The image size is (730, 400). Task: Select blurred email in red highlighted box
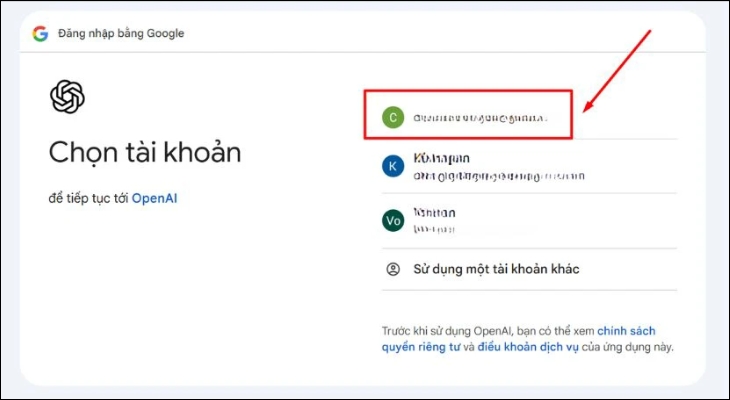(x=480, y=117)
